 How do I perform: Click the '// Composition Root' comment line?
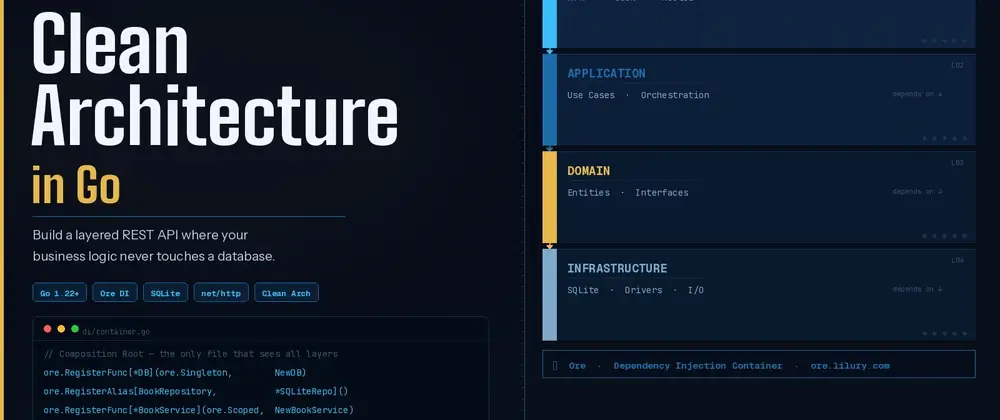(191, 354)
